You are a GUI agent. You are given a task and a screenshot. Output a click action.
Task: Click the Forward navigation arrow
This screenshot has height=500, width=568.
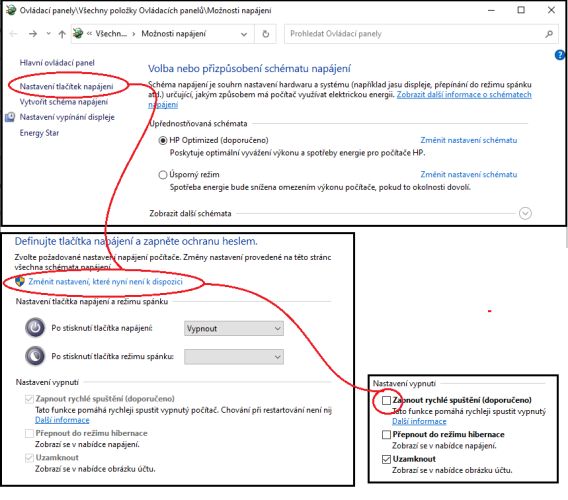point(33,34)
